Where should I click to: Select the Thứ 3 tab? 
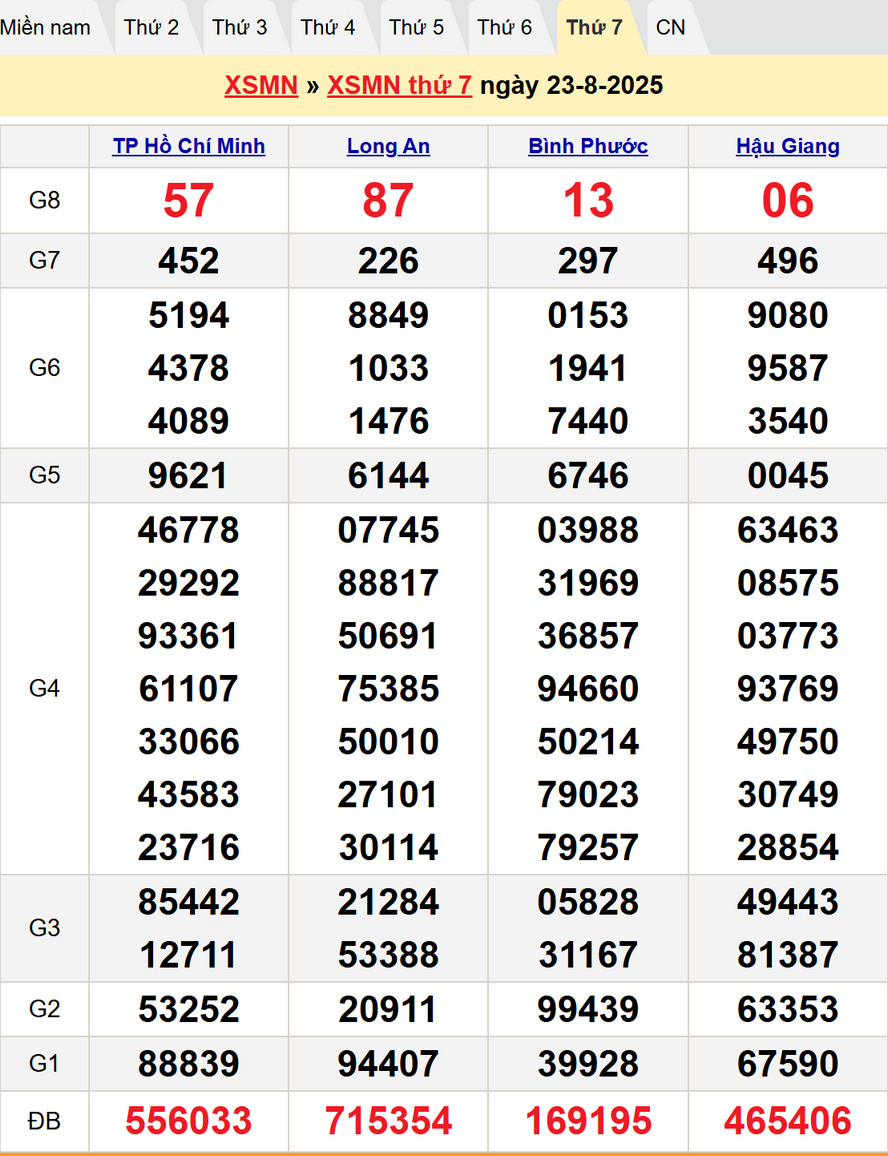pos(239,27)
